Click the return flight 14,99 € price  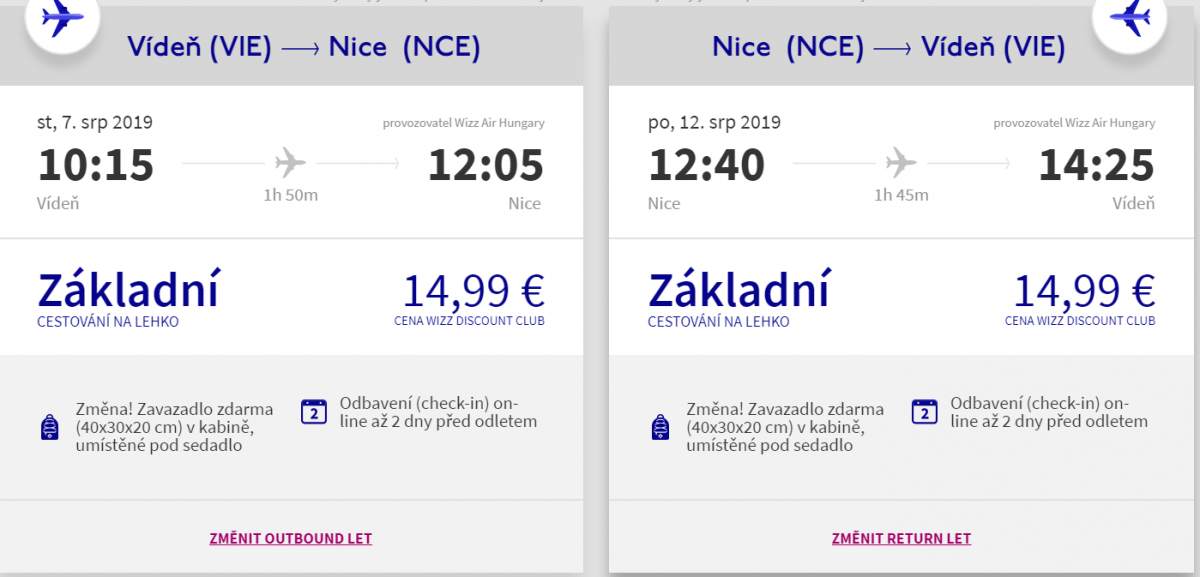click(x=1084, y=290)
